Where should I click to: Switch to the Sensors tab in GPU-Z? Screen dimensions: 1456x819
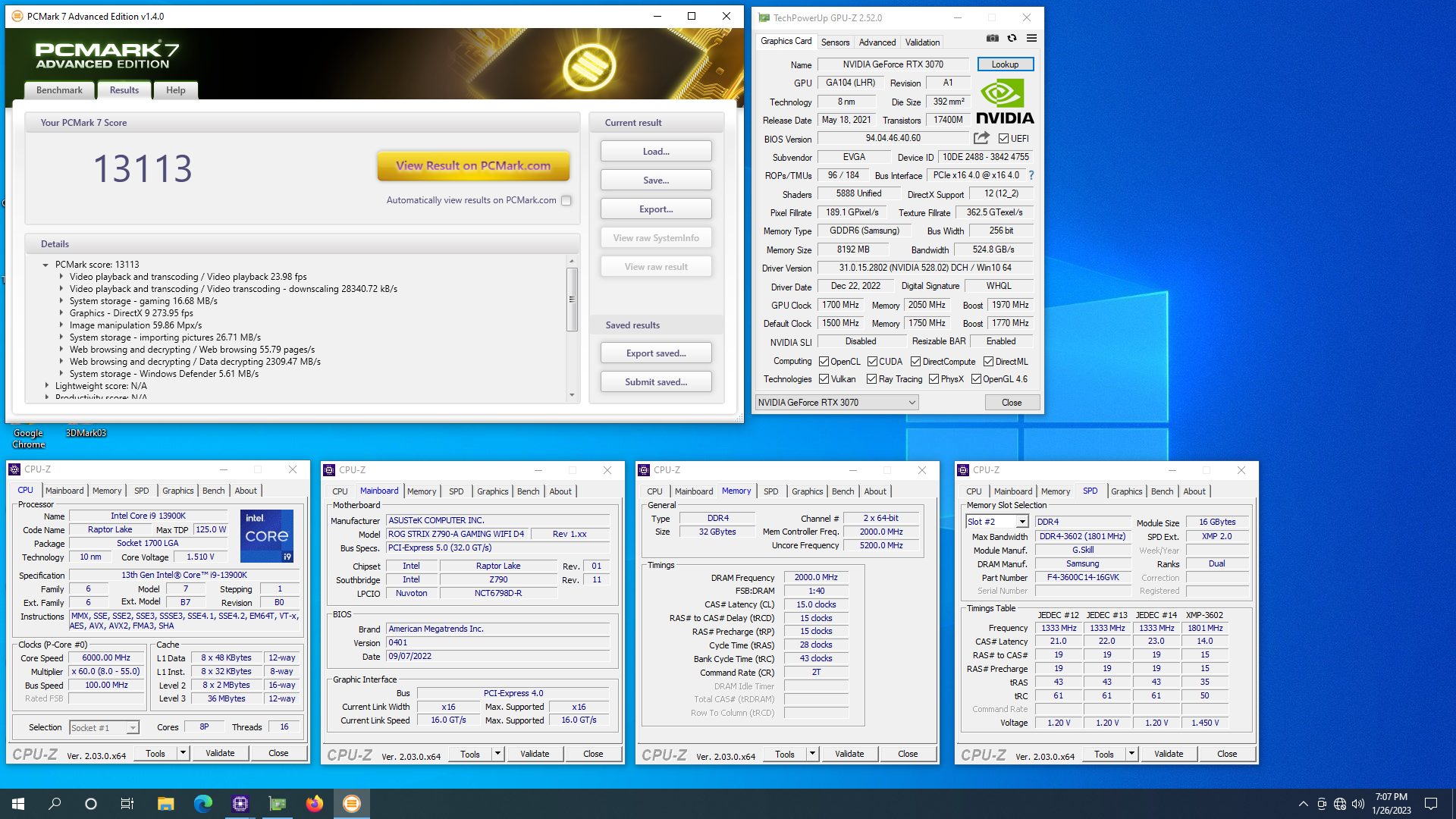point(835,42)
